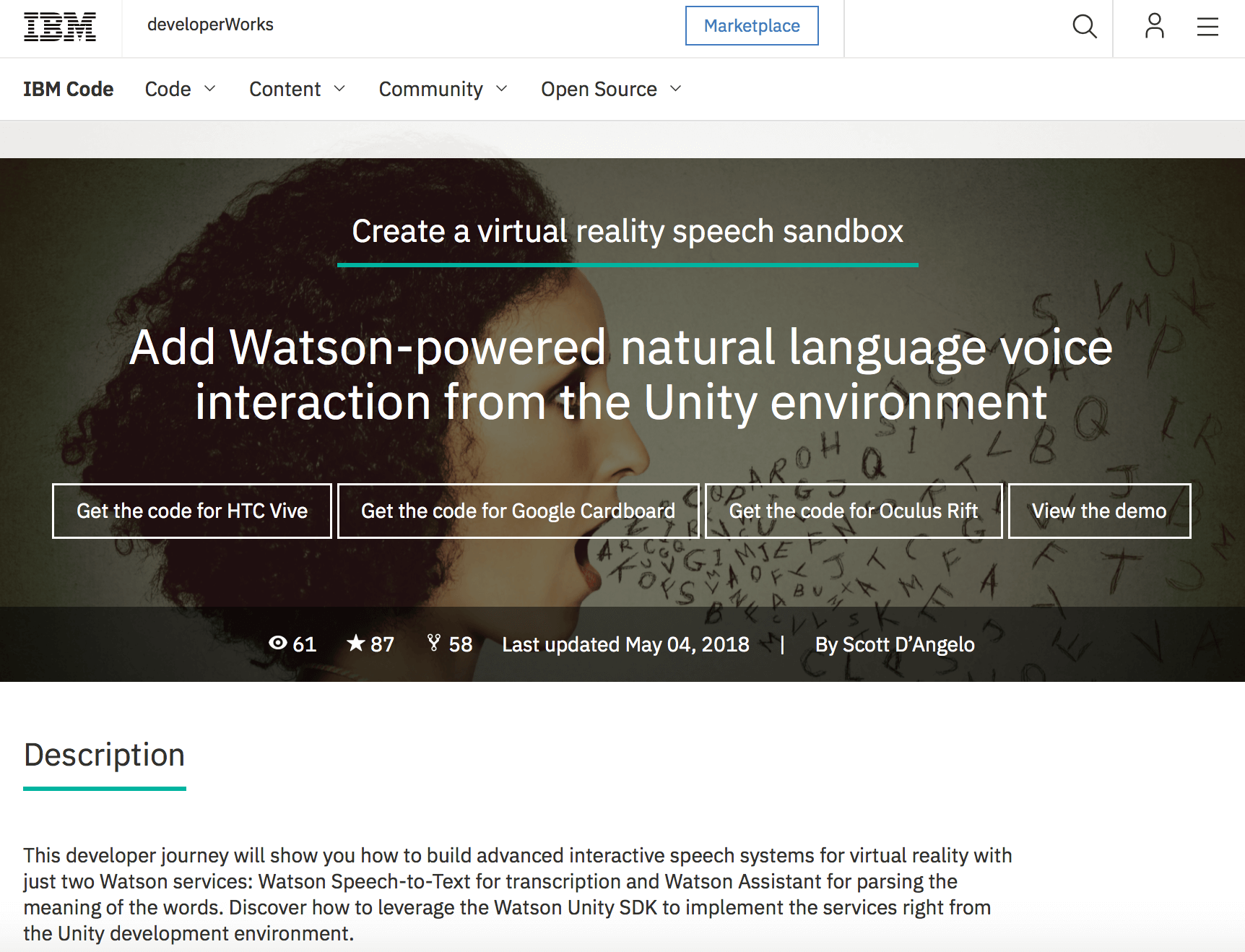Go to developerWorks link
Screen dimensions: 1245x952
(x=210, y=25)
